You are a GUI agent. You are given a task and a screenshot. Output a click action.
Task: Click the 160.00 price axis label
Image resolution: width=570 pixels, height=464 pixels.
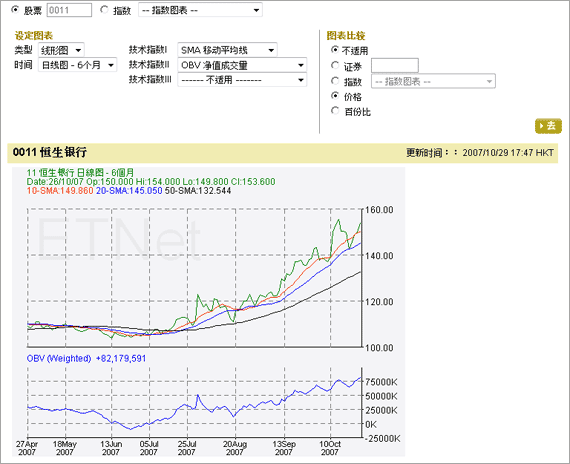click(x=379, y=210)
